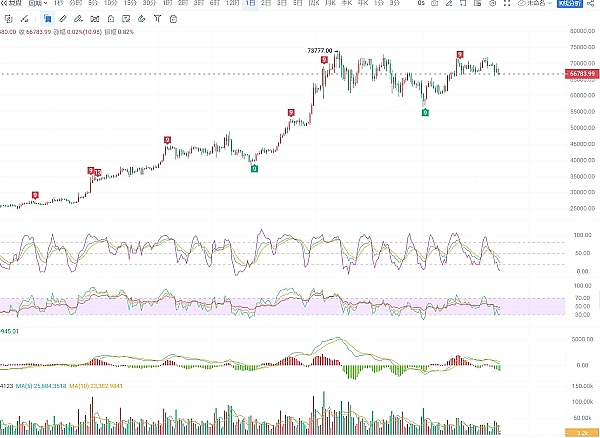This screenshot has width=600, height=438.
Task: Open the chart layout split icon
Action: [x=463, y=3]
